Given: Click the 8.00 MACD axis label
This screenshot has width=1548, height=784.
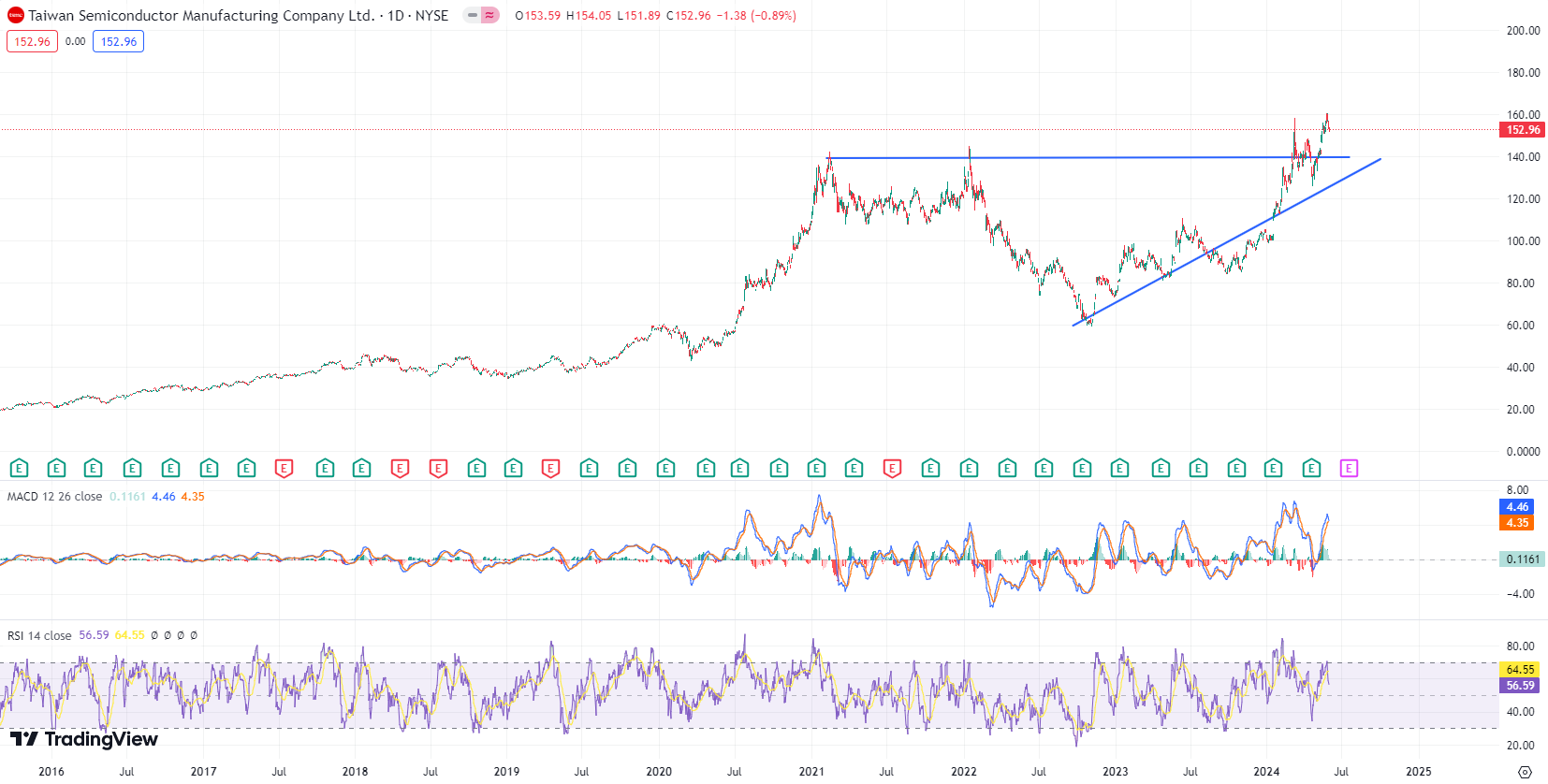Looking at the screenshot, I should (x=1517, y=490).
